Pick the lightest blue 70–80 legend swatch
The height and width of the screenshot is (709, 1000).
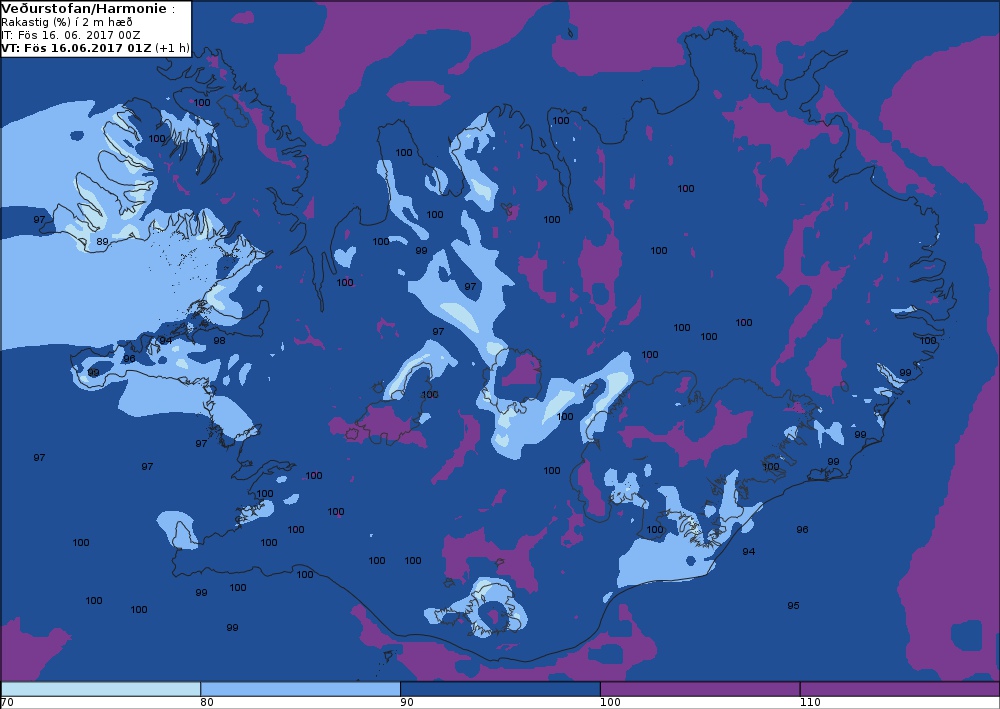tap(101, 689)
